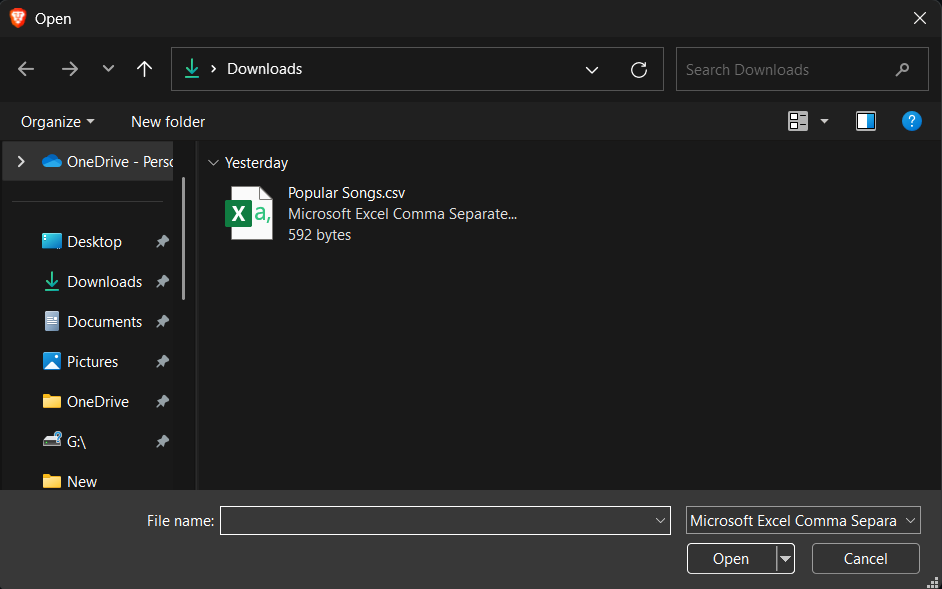Open Pictures in the navigation pane
942x589 pixels.
click(81, 362)
